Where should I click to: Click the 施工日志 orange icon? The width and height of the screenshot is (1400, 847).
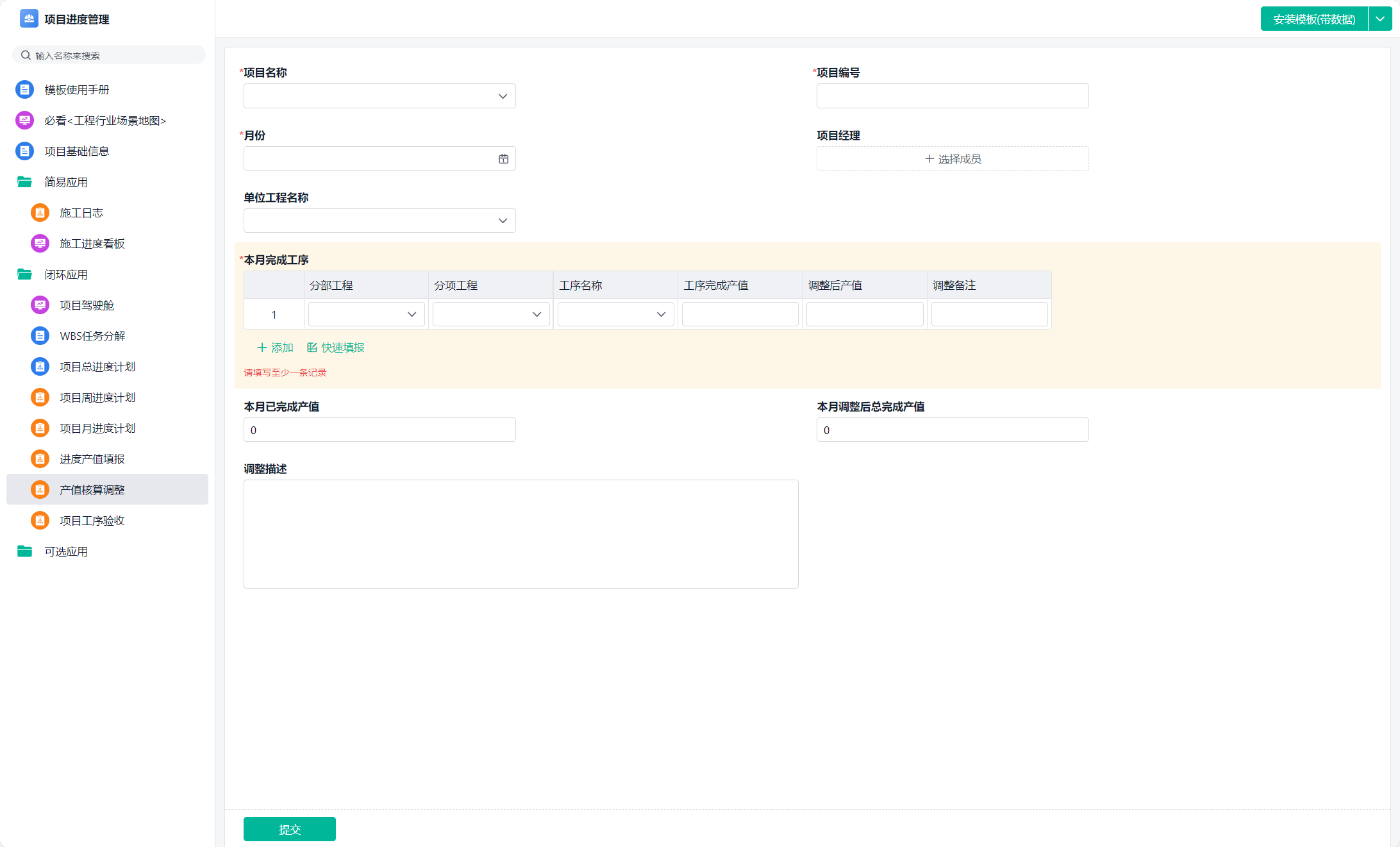pos(40,213)
